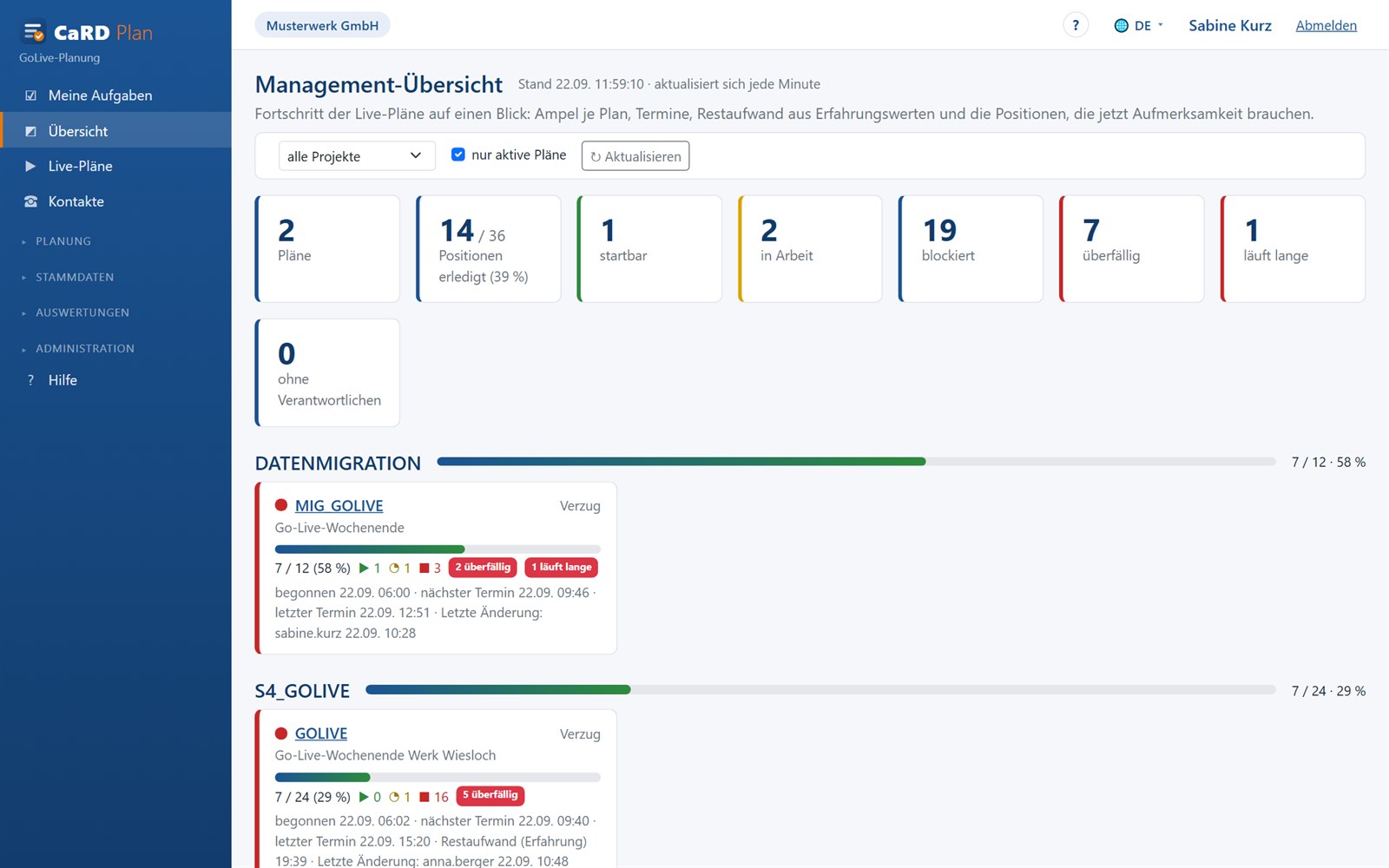Click the 1 läuft lange red badge
This screenshot has width=1389, height=868.
pos(562,568)
